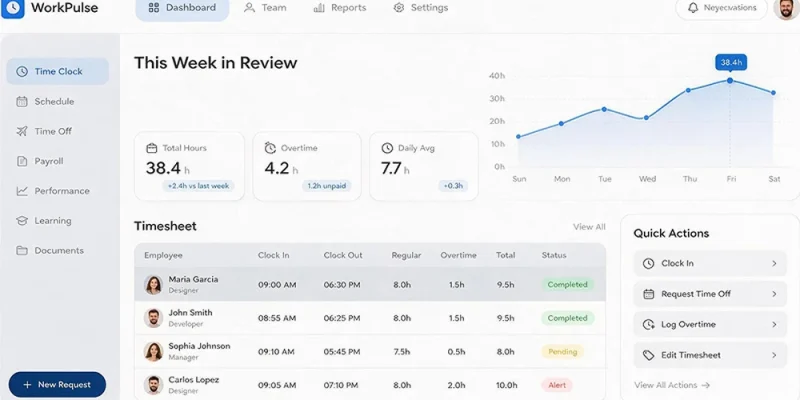
Task: Open Time Off airplane icon
Action: [x=21, y=131]
